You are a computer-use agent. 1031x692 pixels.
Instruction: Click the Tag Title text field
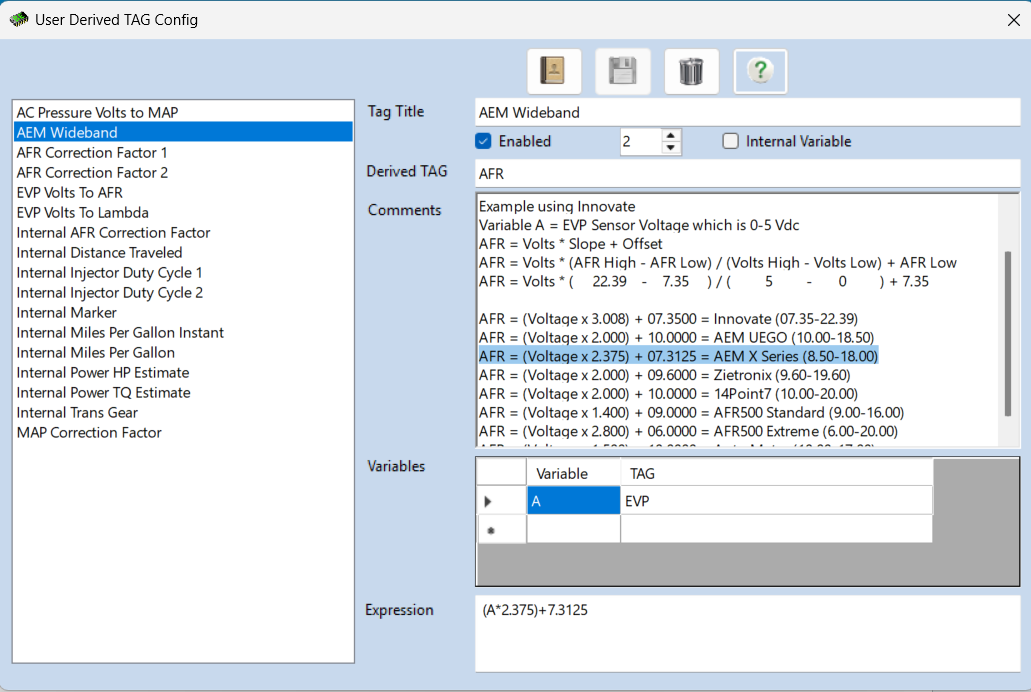point(745,112)
